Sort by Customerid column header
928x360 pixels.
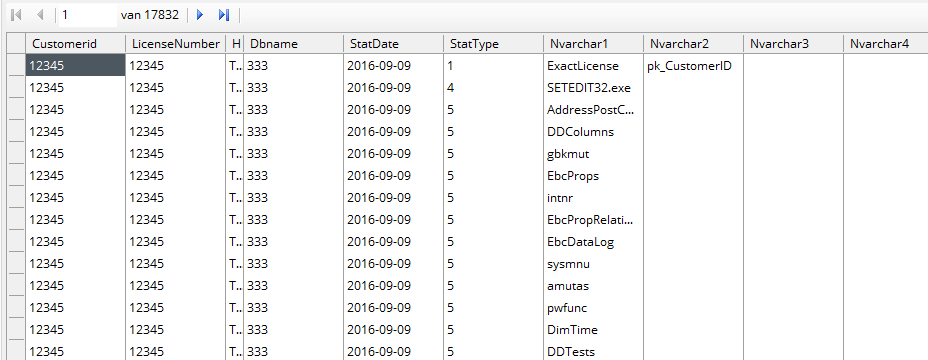point(76,44)
